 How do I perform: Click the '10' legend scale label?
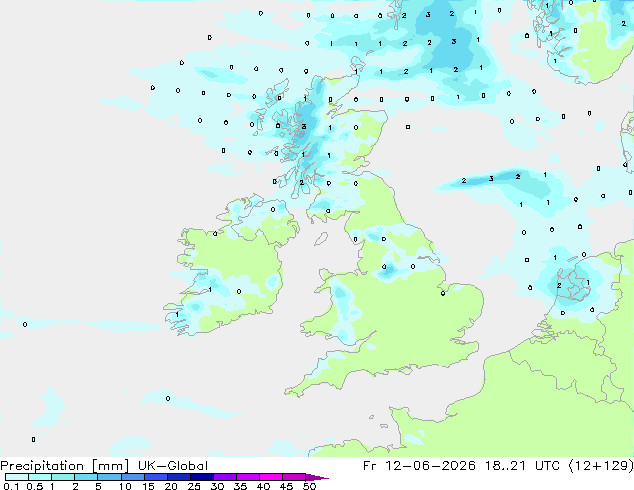pos(125,486)
